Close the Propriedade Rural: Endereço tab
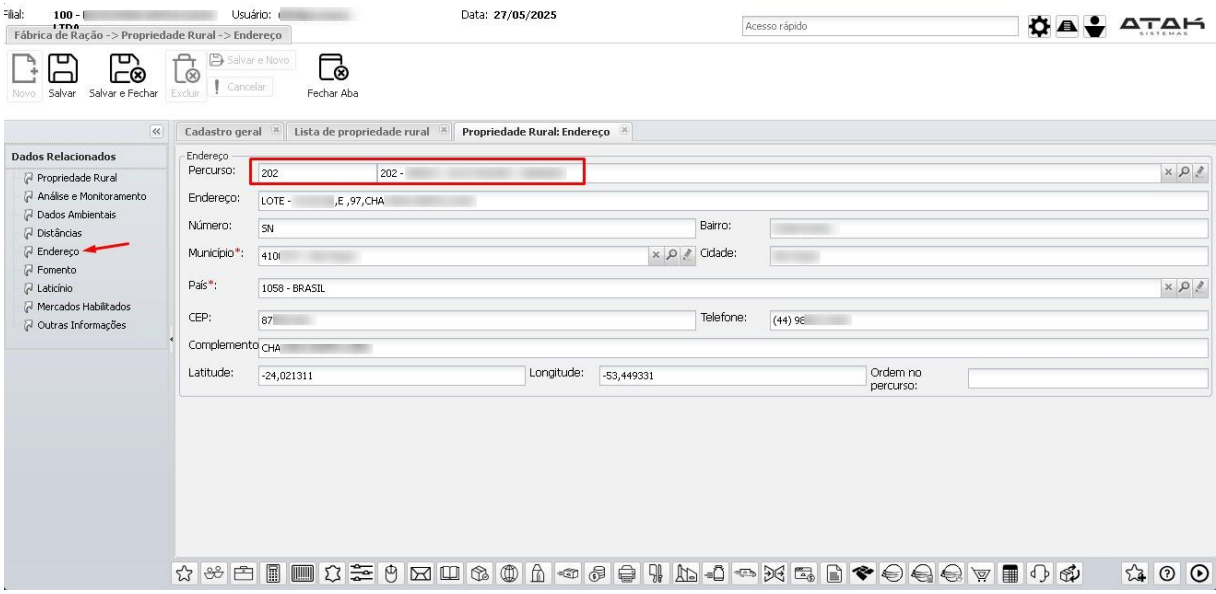The width and height of the screenshot is (1216, 594). coord(624,132)
